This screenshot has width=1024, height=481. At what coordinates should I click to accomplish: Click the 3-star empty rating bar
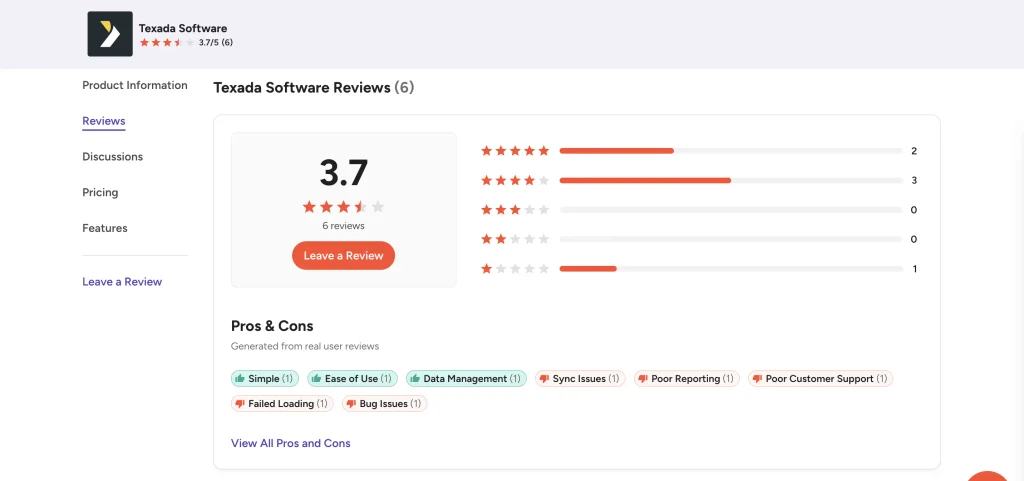[x=731, y=209]
